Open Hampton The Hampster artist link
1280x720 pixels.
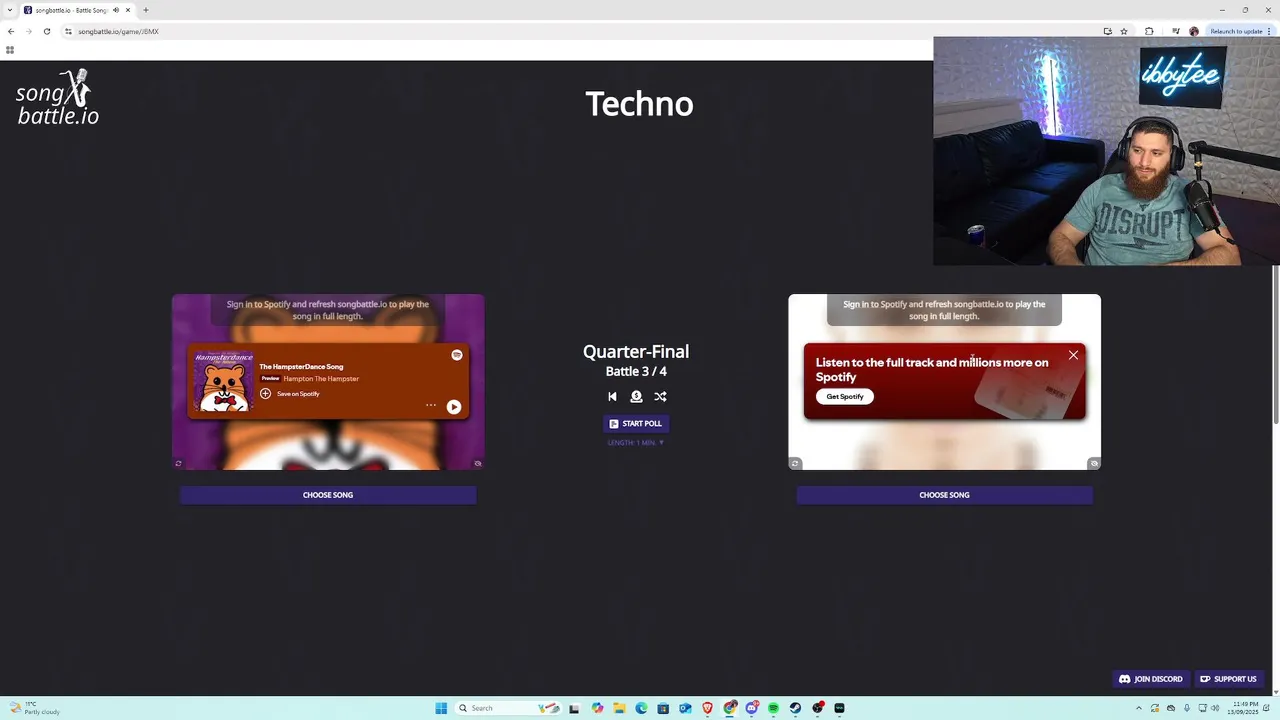(x=321, y=379)
